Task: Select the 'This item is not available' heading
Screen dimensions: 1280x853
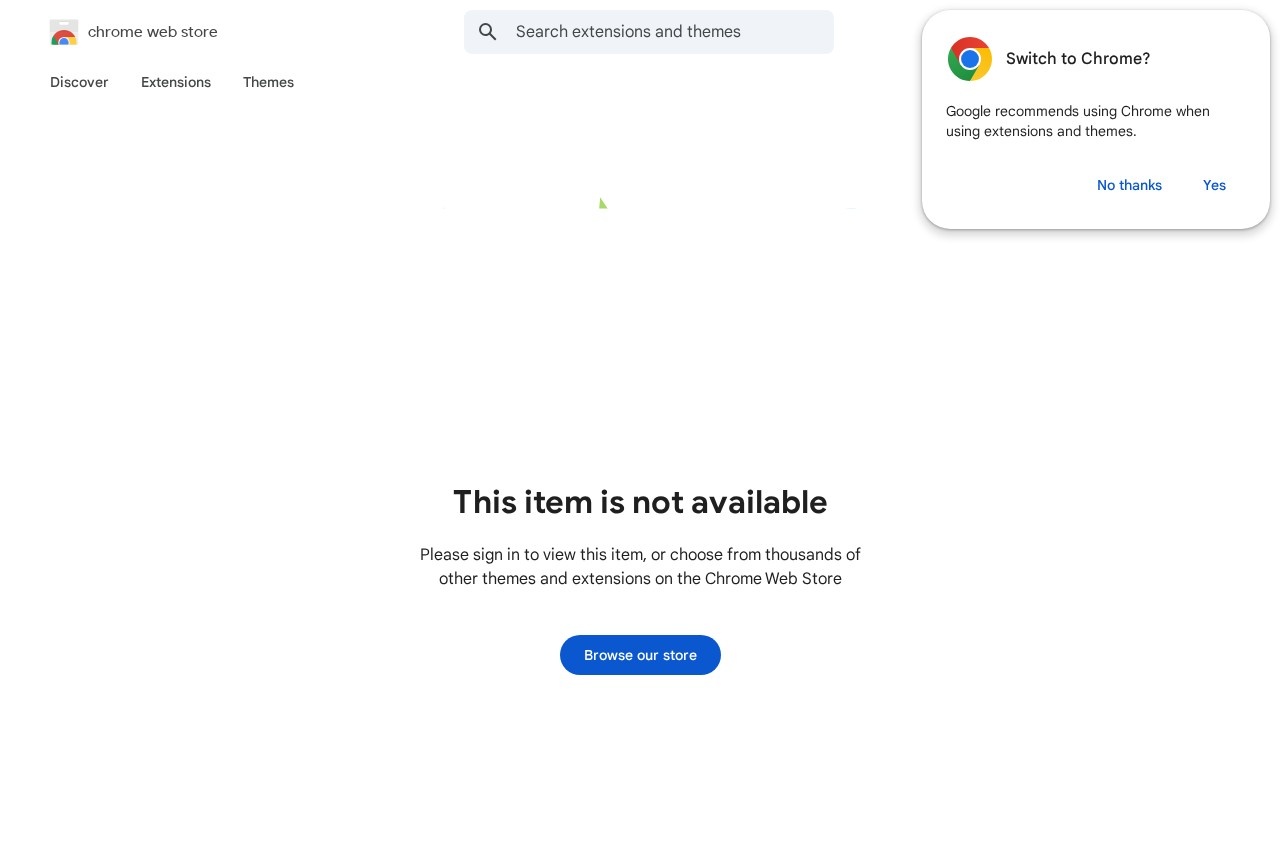Action: point(640,502)
